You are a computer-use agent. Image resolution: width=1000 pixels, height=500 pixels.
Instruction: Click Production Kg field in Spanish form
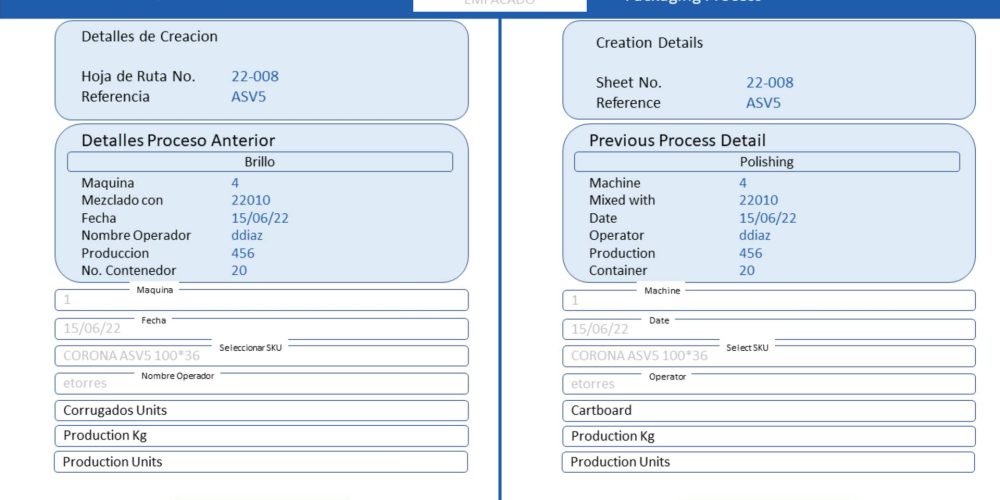pos(260,436)
